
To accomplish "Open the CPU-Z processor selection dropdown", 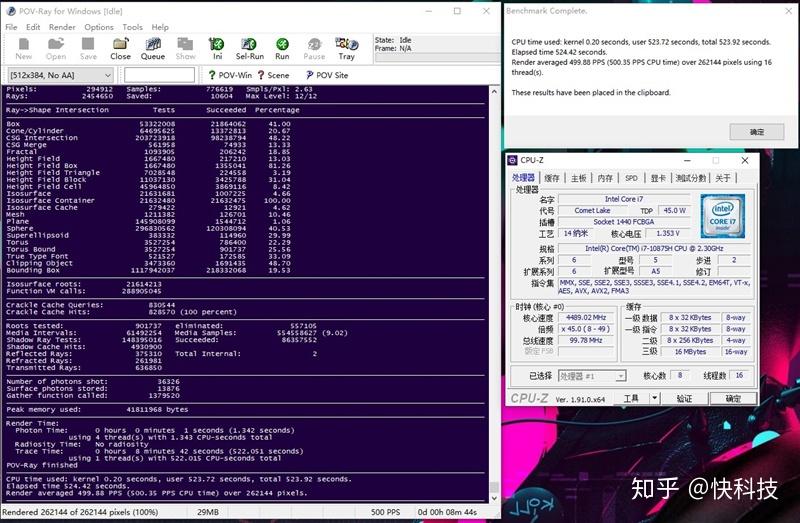I will pyautogui.click(x=592, y=376).
